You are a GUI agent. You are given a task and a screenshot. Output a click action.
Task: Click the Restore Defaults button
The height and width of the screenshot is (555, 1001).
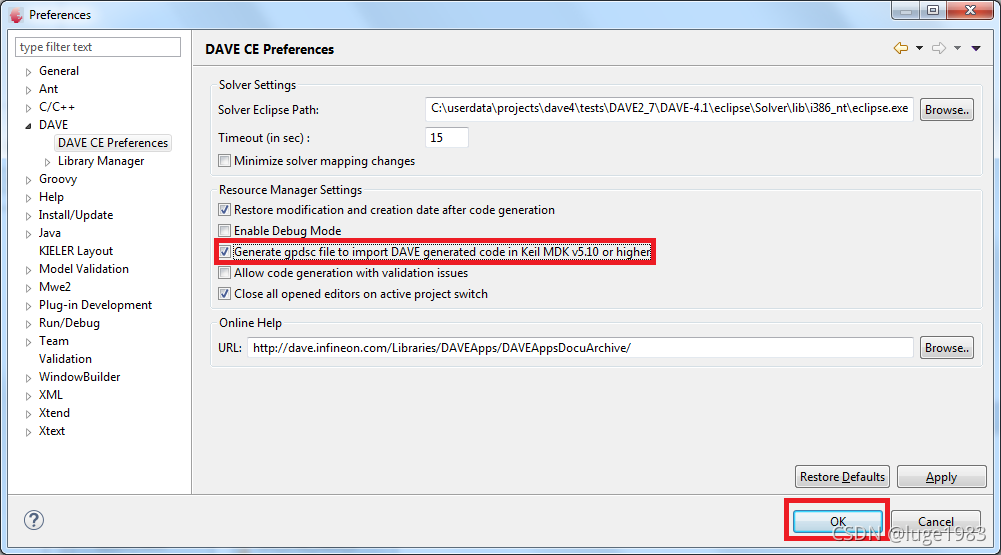pos(842,477)
